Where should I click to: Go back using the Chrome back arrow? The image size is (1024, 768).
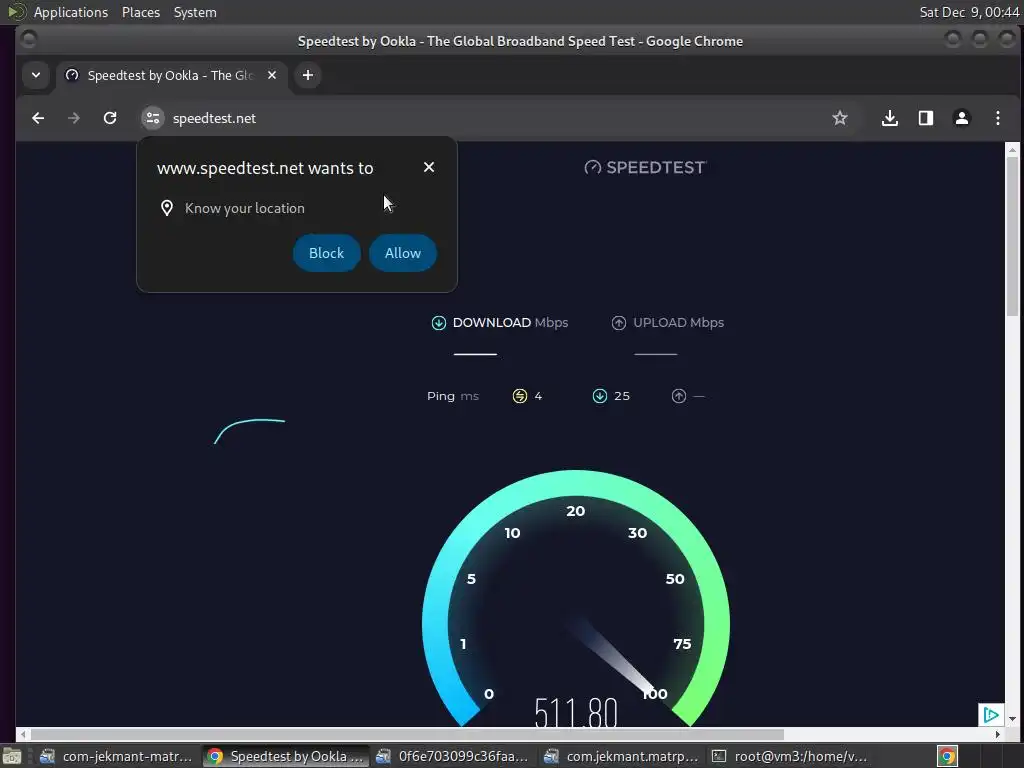38,118
